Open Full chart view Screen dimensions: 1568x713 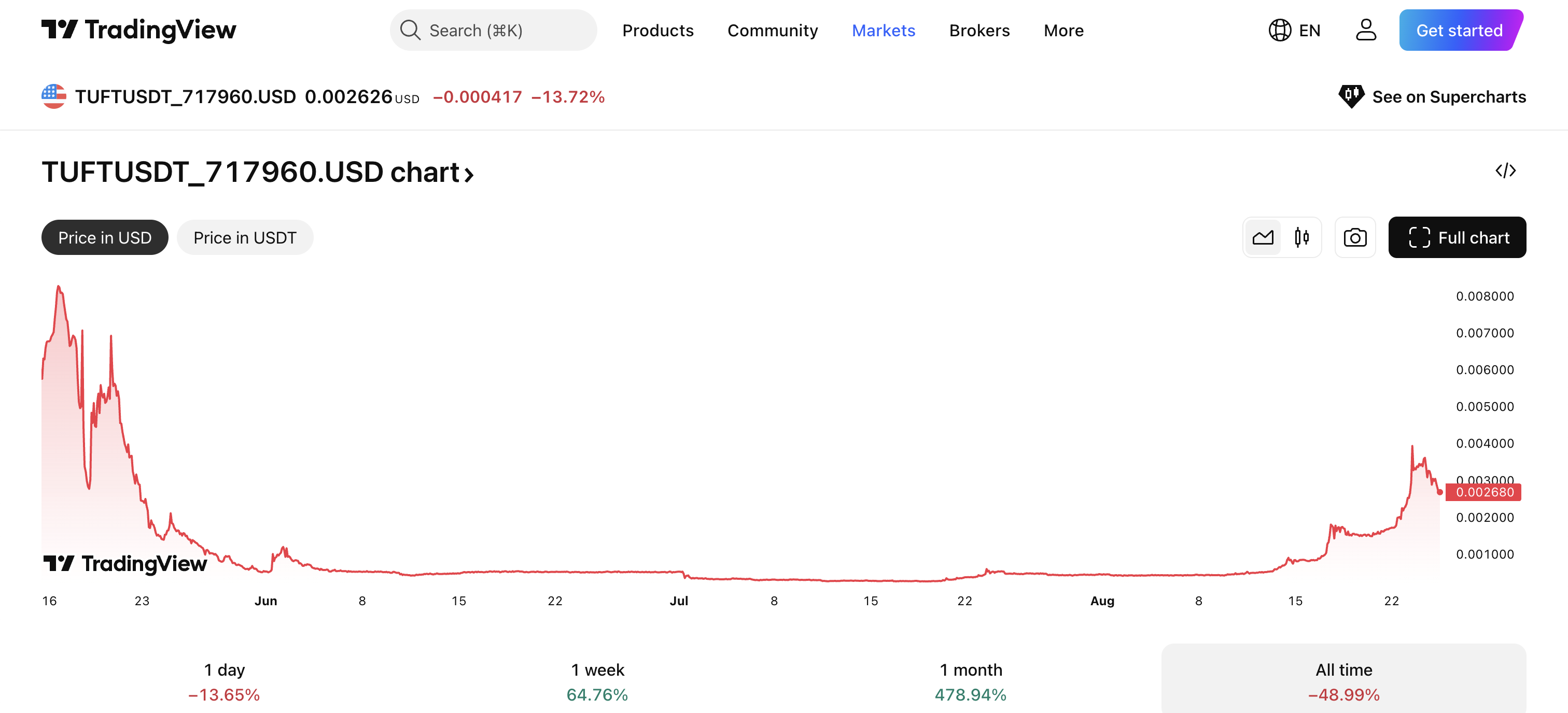(1457, 237)
